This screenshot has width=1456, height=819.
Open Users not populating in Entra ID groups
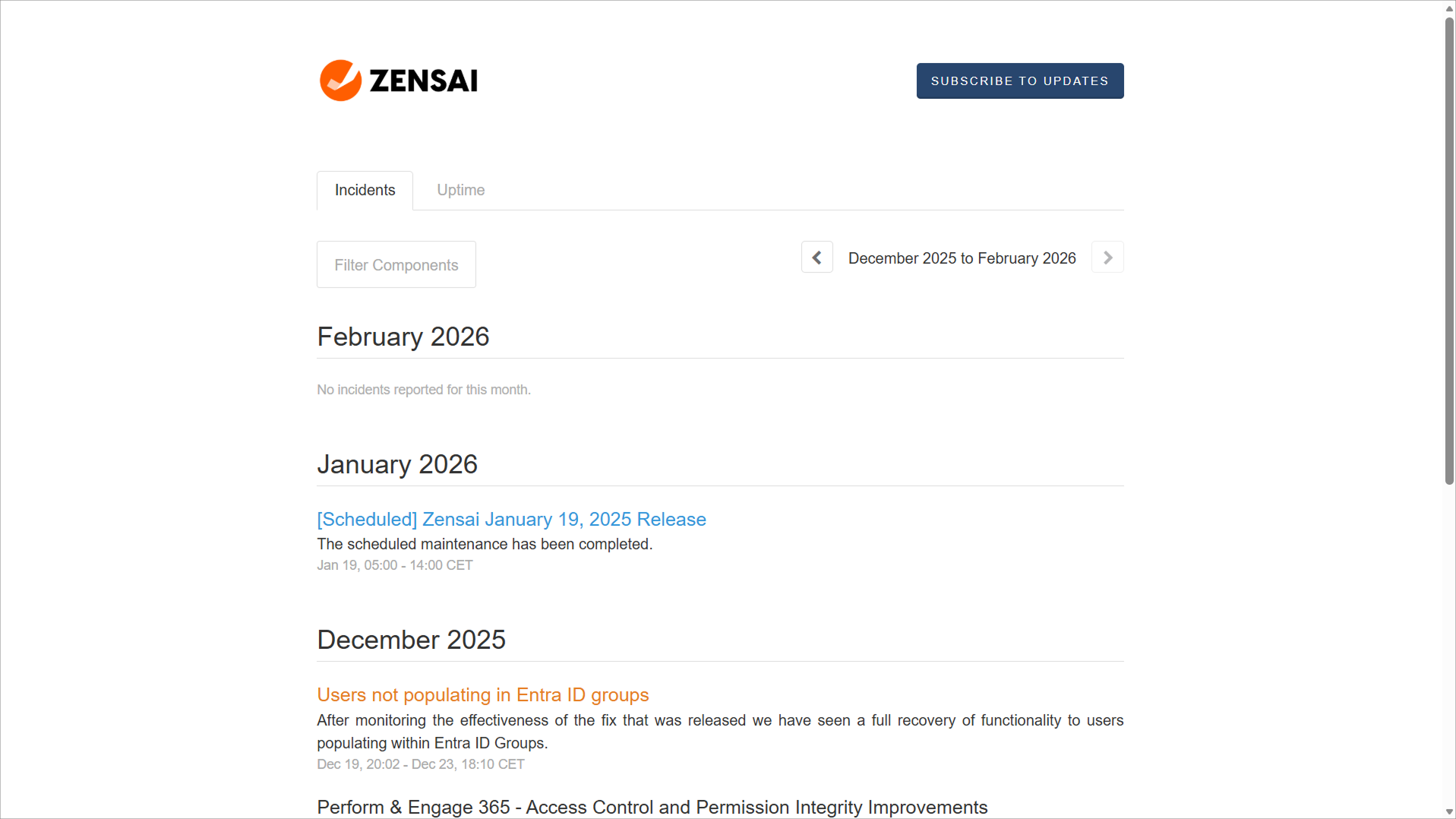click(482, 694)
